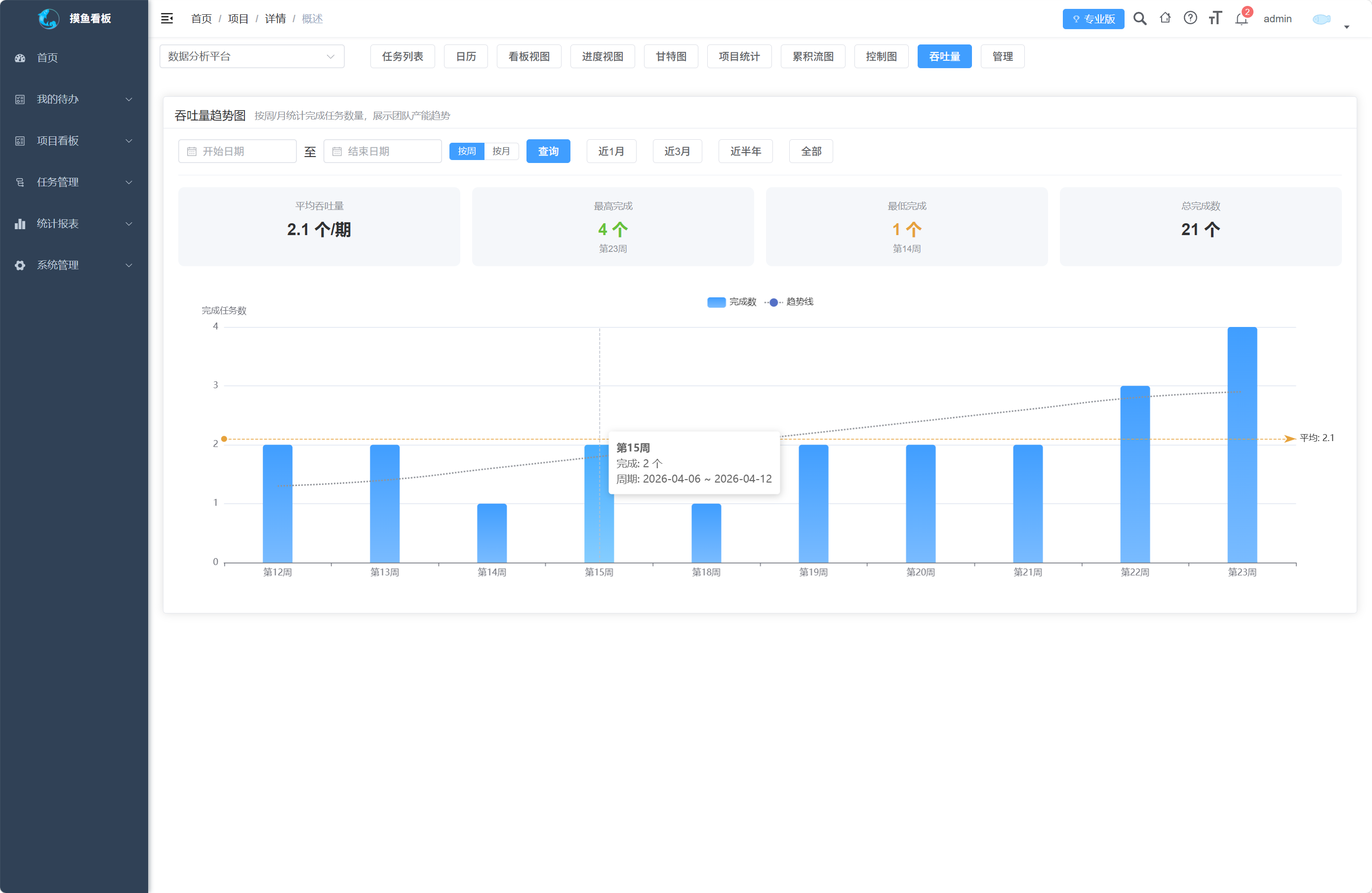
Task: Filter by 近半年 range
Action: (x=745, y=151)
